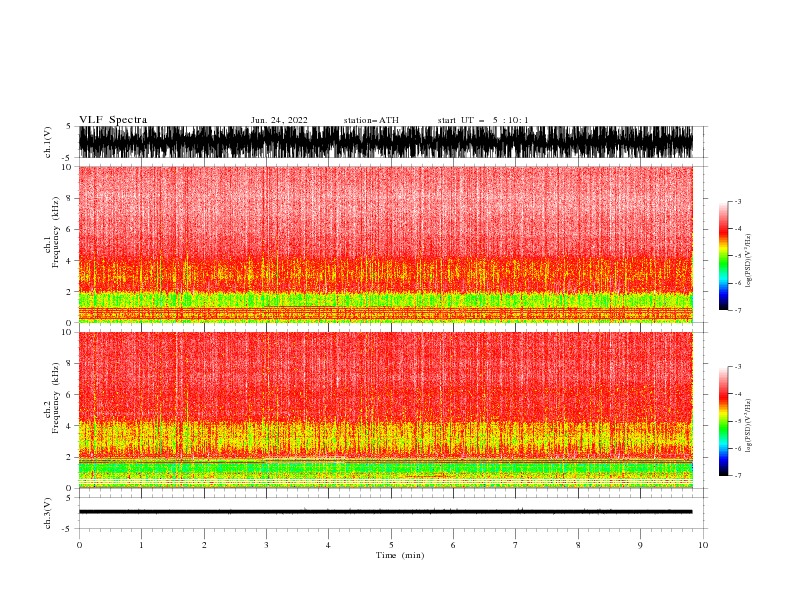The height and width of the screenshot is (612, 792).
Task: Select the date "Jun. 24, 2022"
Action: 279,120
